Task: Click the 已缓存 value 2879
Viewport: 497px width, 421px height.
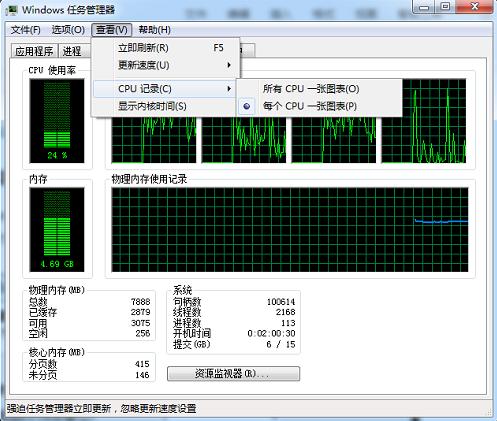Action: point(141,312)
